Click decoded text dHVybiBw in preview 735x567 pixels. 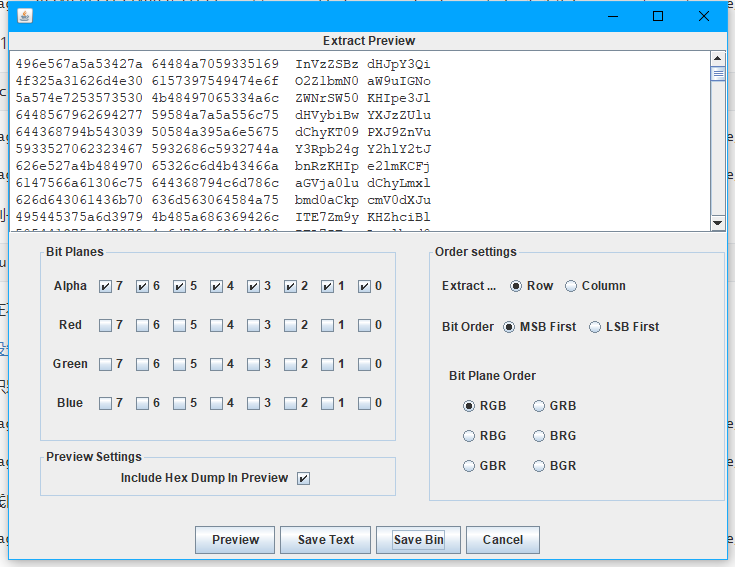click(x=326, y=115)
